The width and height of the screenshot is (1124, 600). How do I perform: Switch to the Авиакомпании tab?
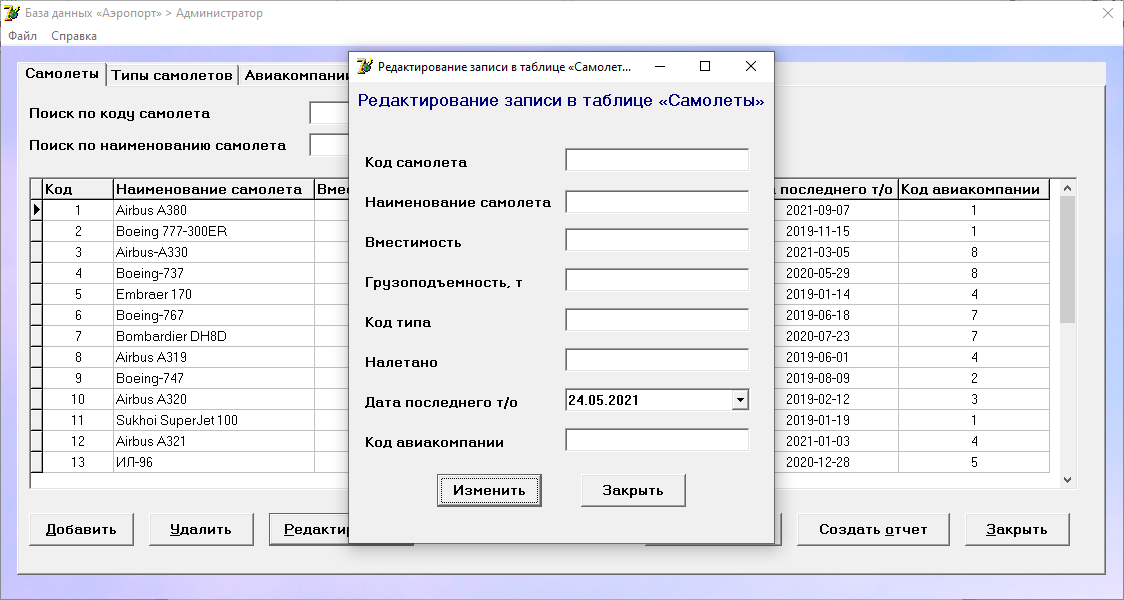pyautogui.click(x=295, y=75)
